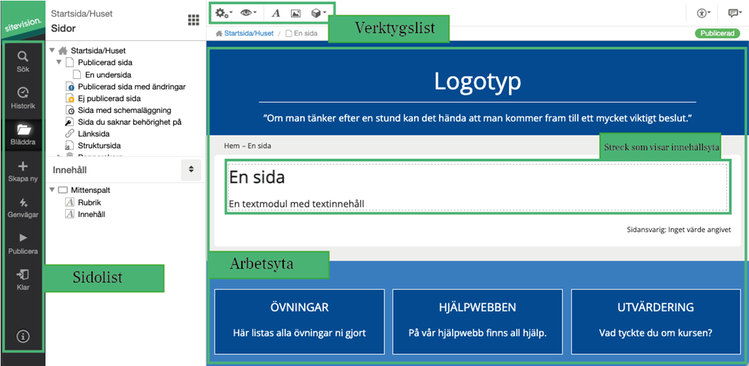Open Genvägar shortcuts

pos(23,207)
